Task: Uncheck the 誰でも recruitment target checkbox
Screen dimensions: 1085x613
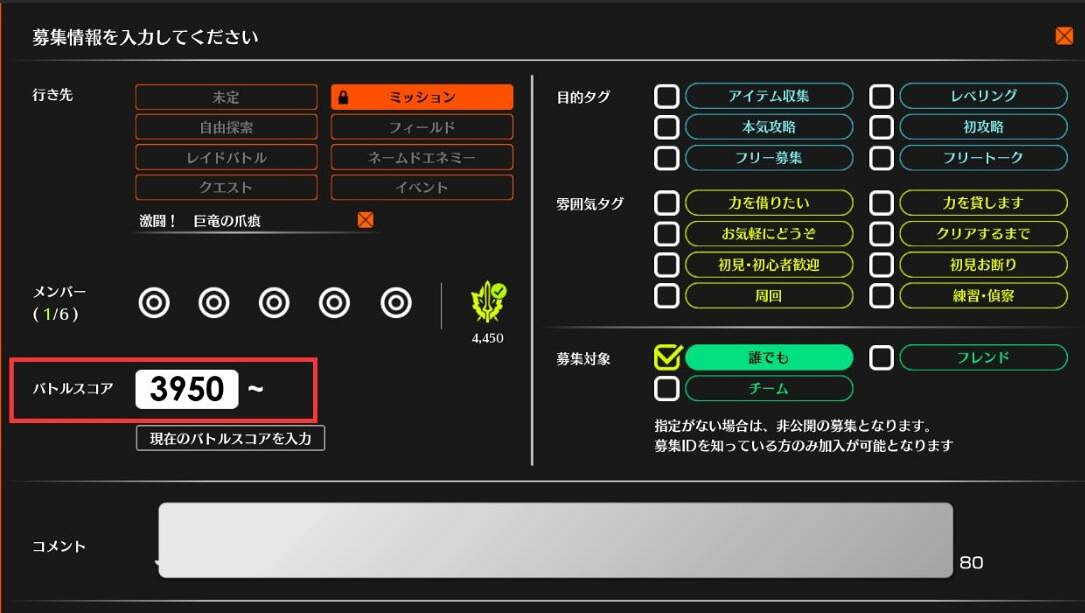Action: click(667, 357)
